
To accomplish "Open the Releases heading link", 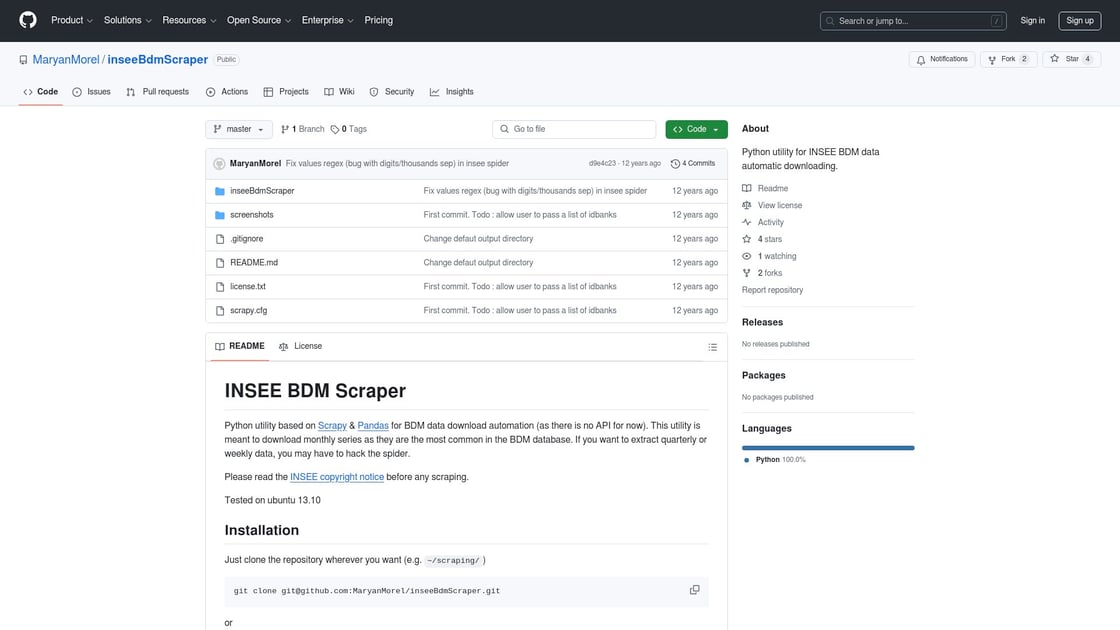I will [x=762, y=322].
